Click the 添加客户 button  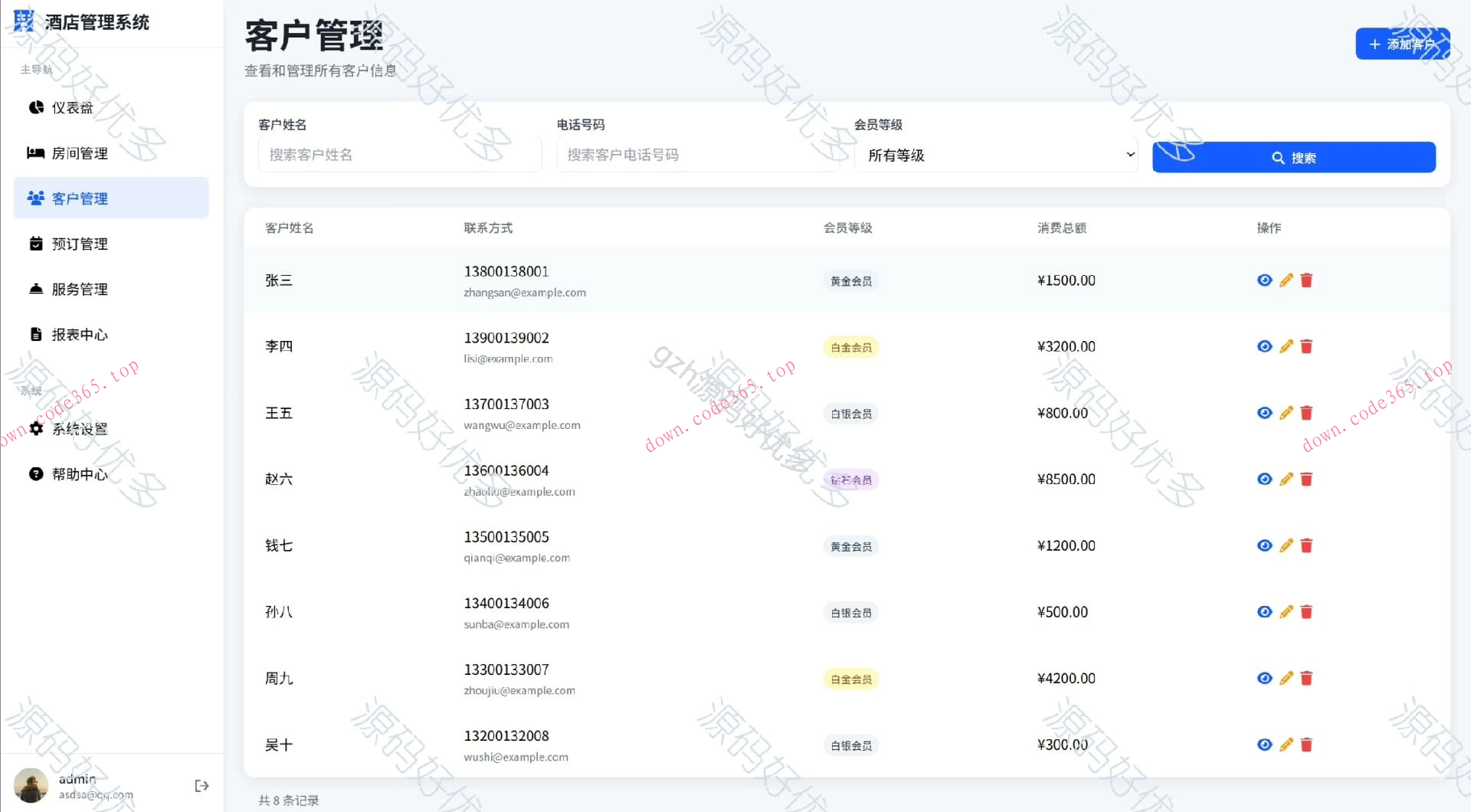coord(1402,44)
